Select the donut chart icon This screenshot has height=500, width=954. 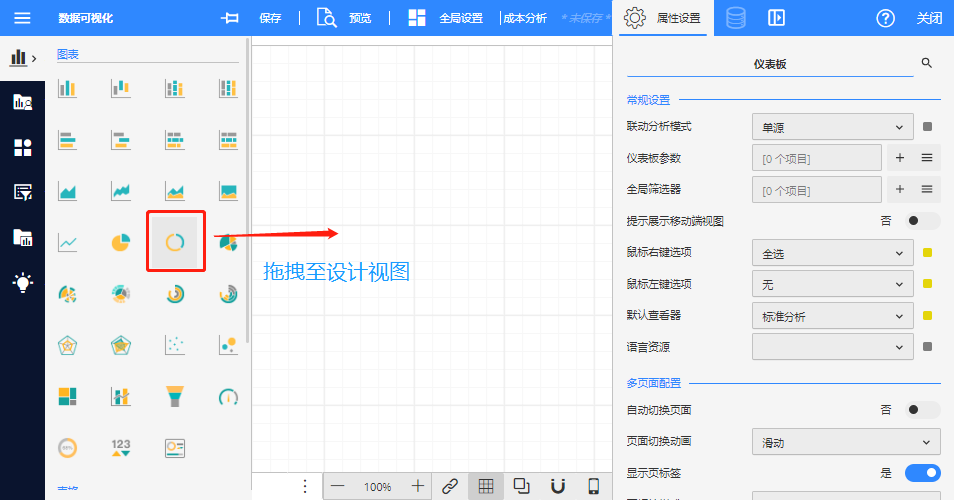(x=175, y=242)
